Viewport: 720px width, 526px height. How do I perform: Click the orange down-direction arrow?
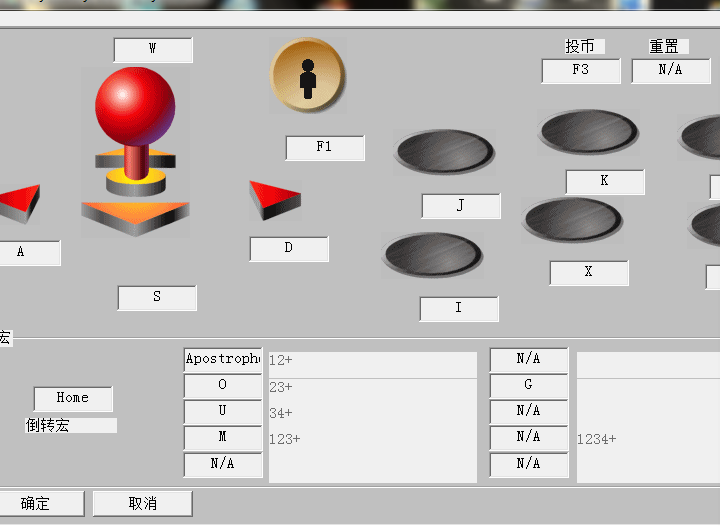tap(135, 217)
